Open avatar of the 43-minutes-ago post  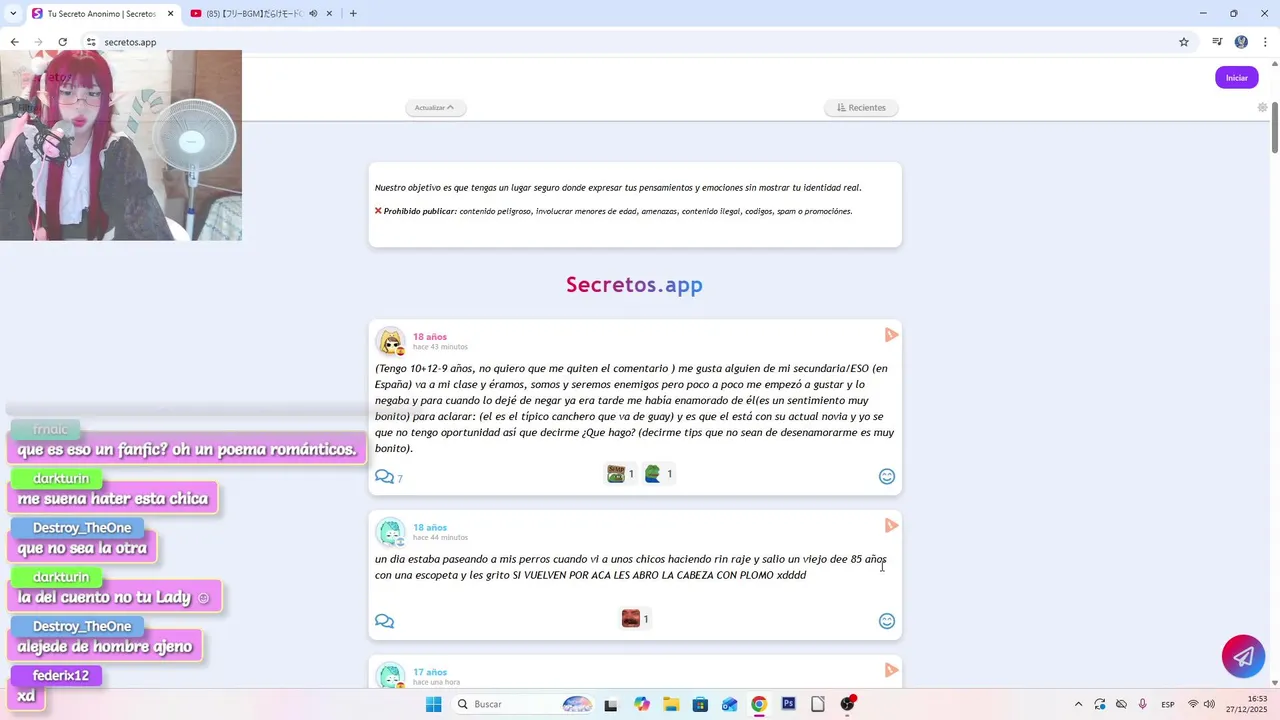click(390, 341)
